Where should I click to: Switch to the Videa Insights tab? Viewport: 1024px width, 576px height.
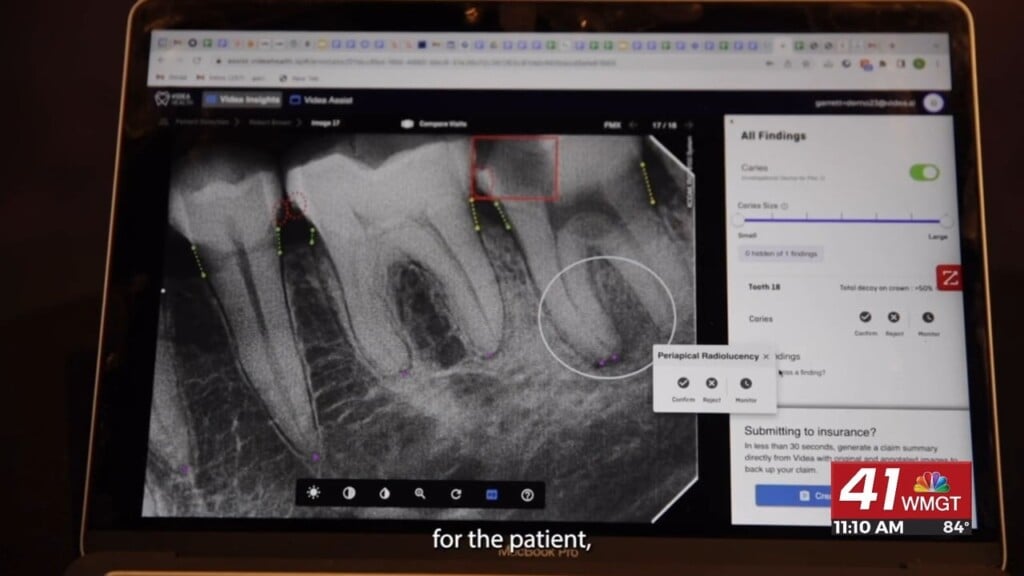[242, 99]
